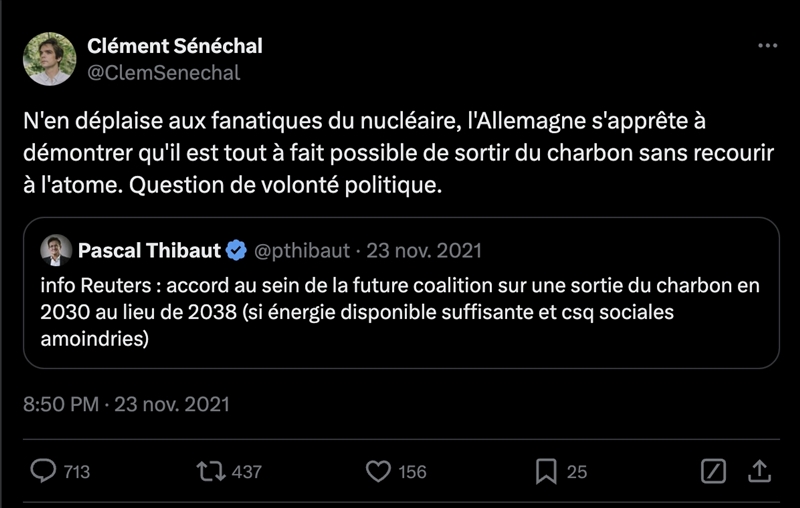Click the slashed square icon beside share
The image size is (800, 508).
[x=713, y=471]
